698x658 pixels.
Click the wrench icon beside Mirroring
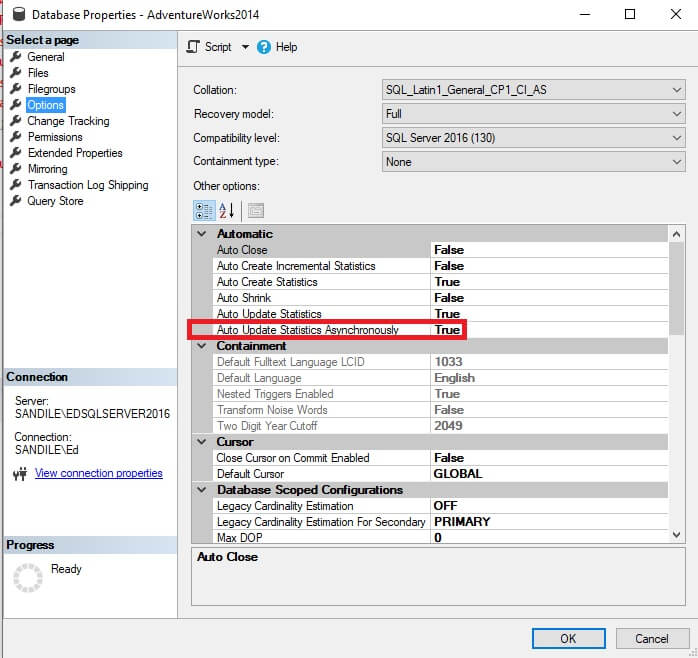(x=16, y=169)
